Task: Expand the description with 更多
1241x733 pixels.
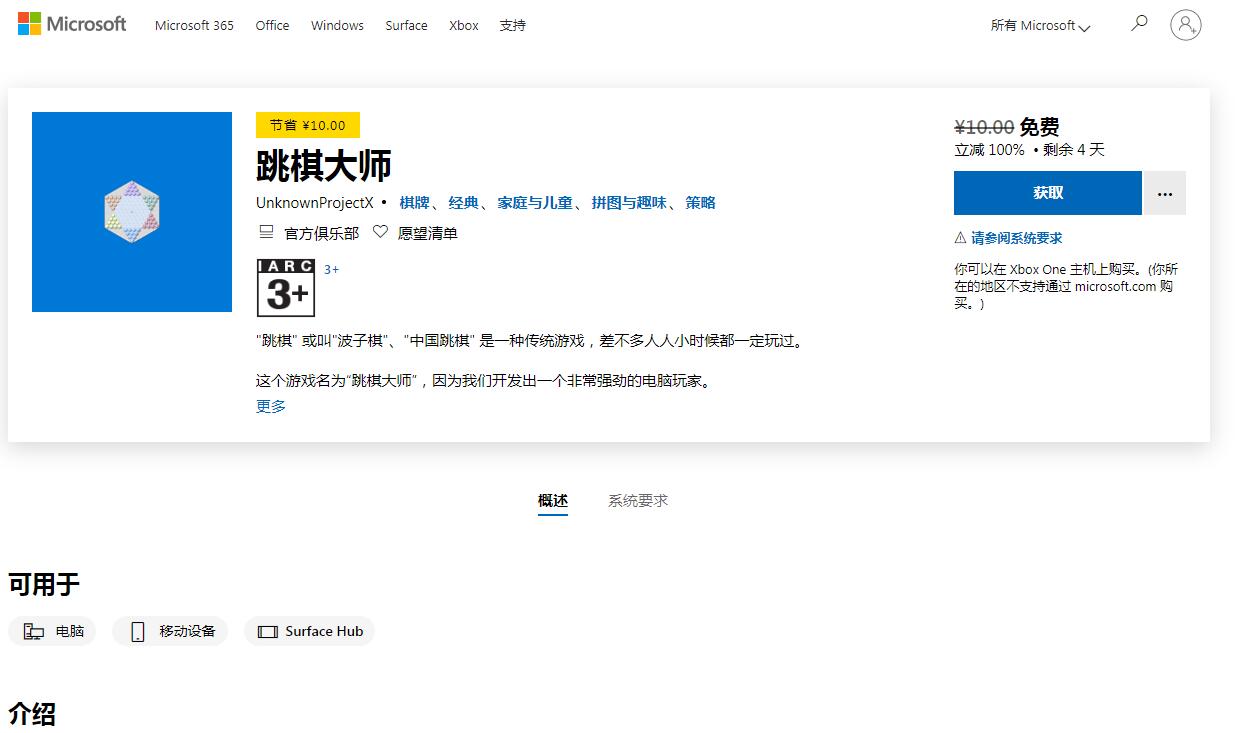Action: [271, 406]
